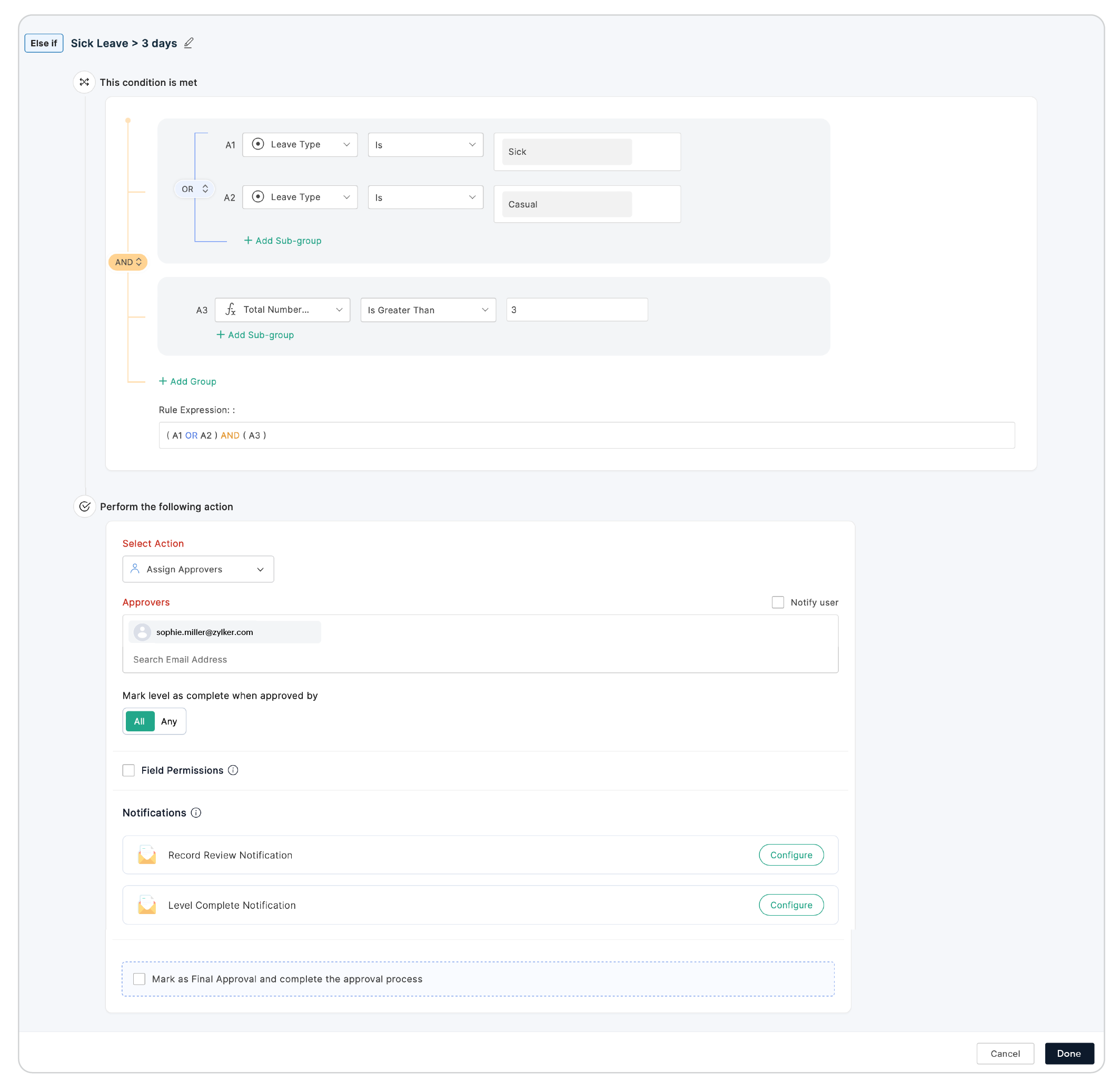This screenshot has height=1091, width=1120.
Task: Click Configure for Record Review Notification
Action: [790, 855]
